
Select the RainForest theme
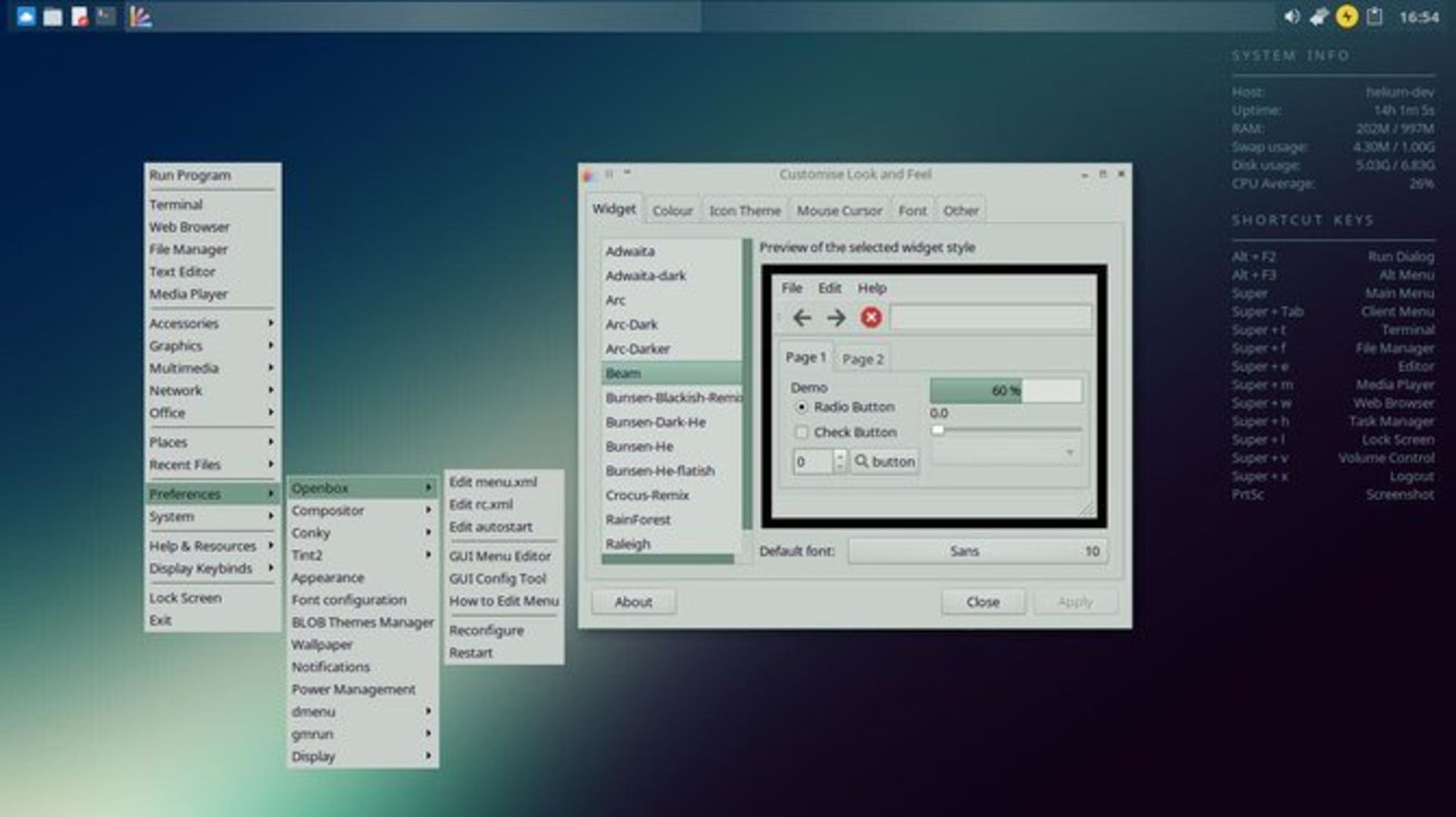point(671,520)
